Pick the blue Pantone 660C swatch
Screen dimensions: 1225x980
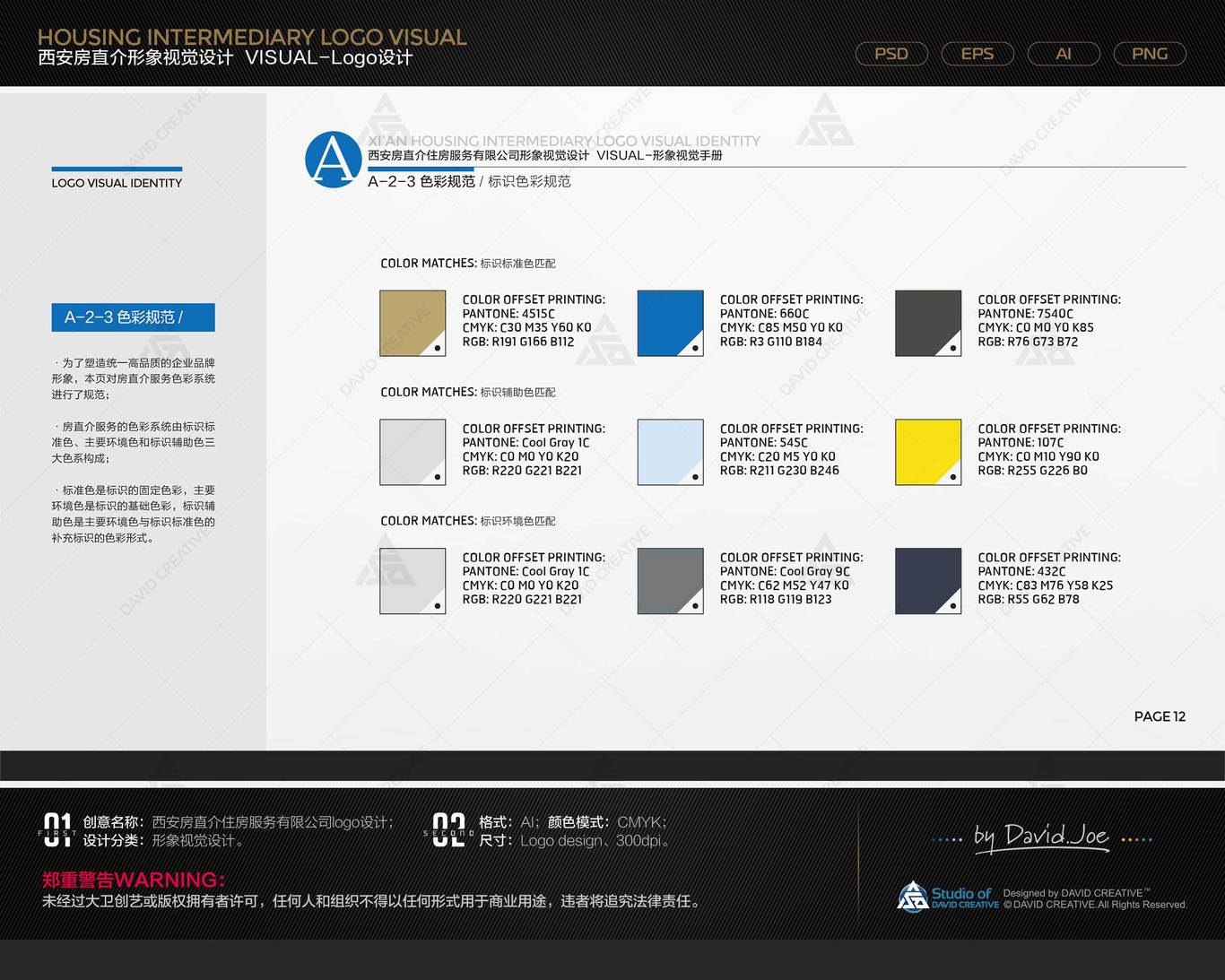pos(671,323)
